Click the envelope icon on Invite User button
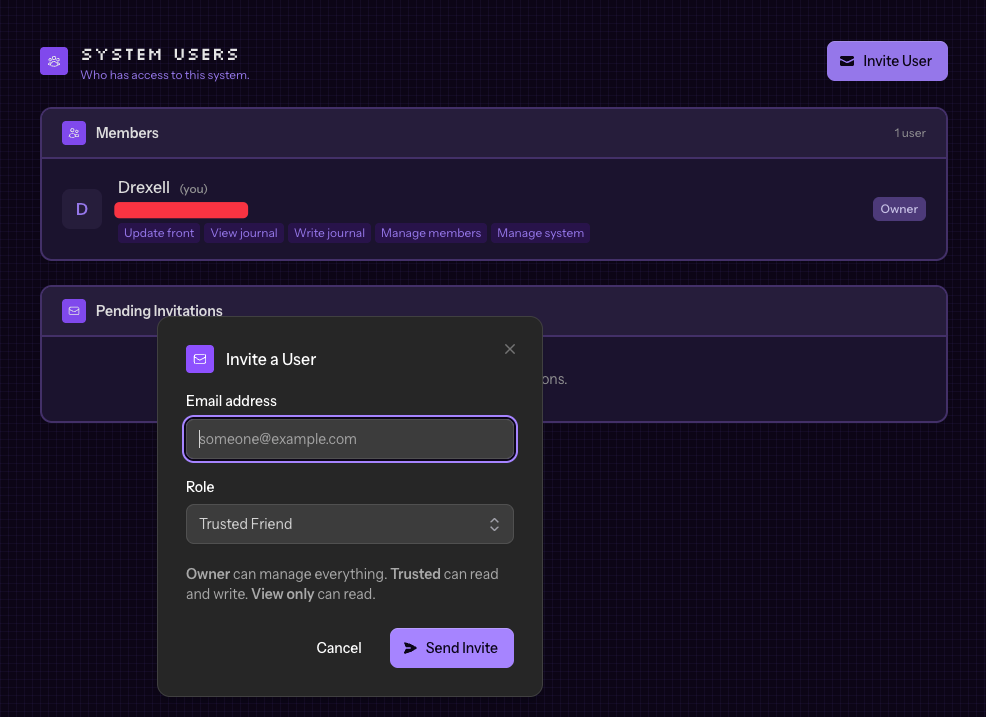The height and width of the screenshot is (717, 986). pyautogui.click(x=847, y=61)
